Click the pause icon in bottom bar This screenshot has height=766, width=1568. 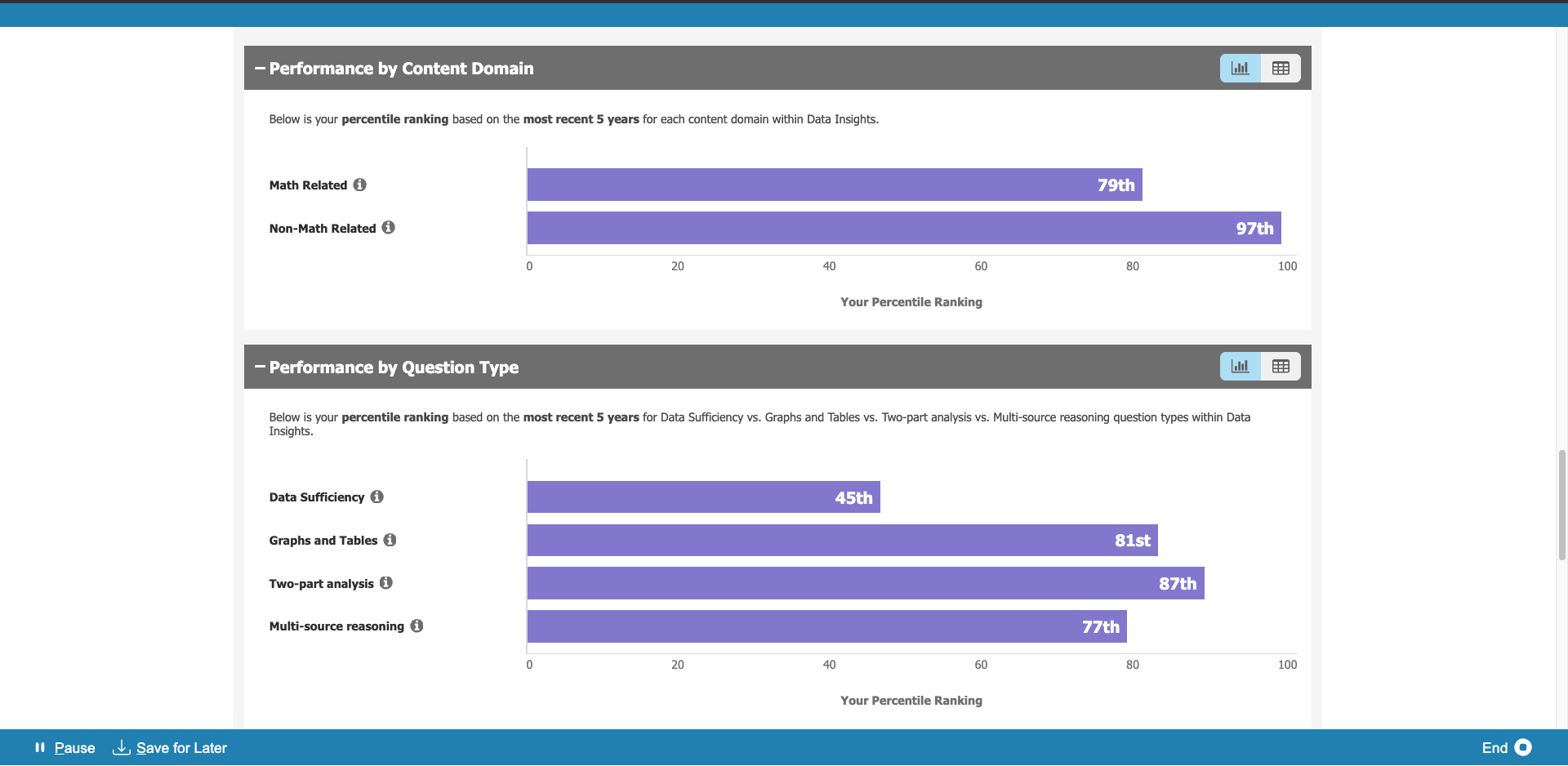(39, 748)
